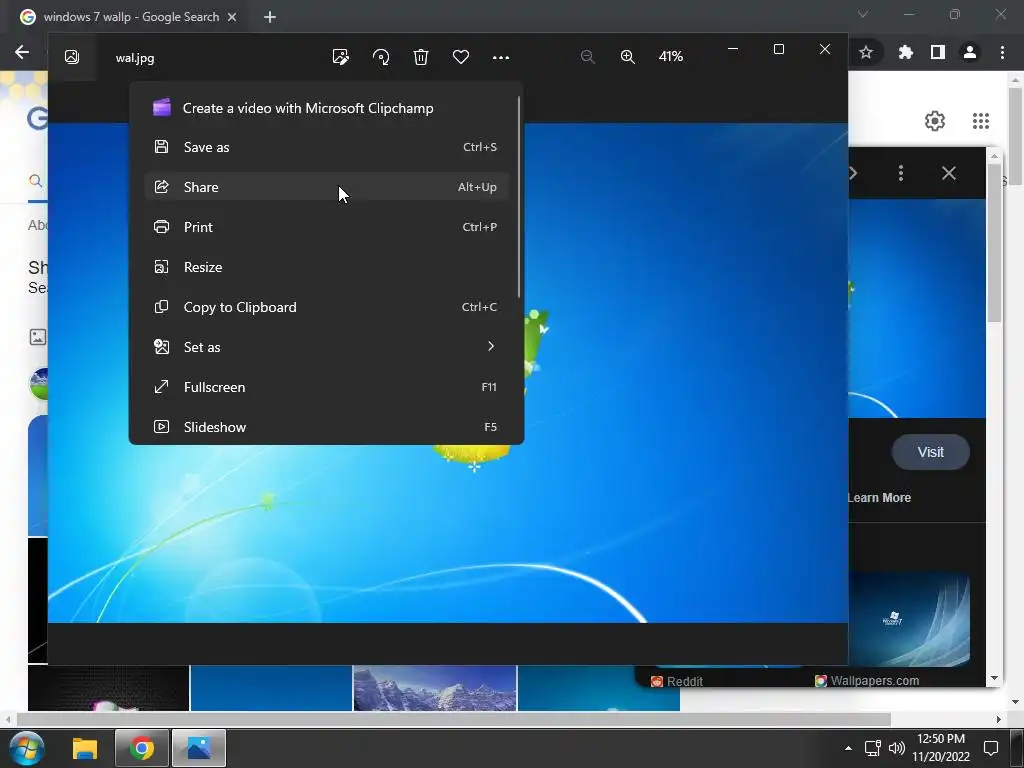Show hidden system tray icons
The image size is (1024, 768).
848,748
